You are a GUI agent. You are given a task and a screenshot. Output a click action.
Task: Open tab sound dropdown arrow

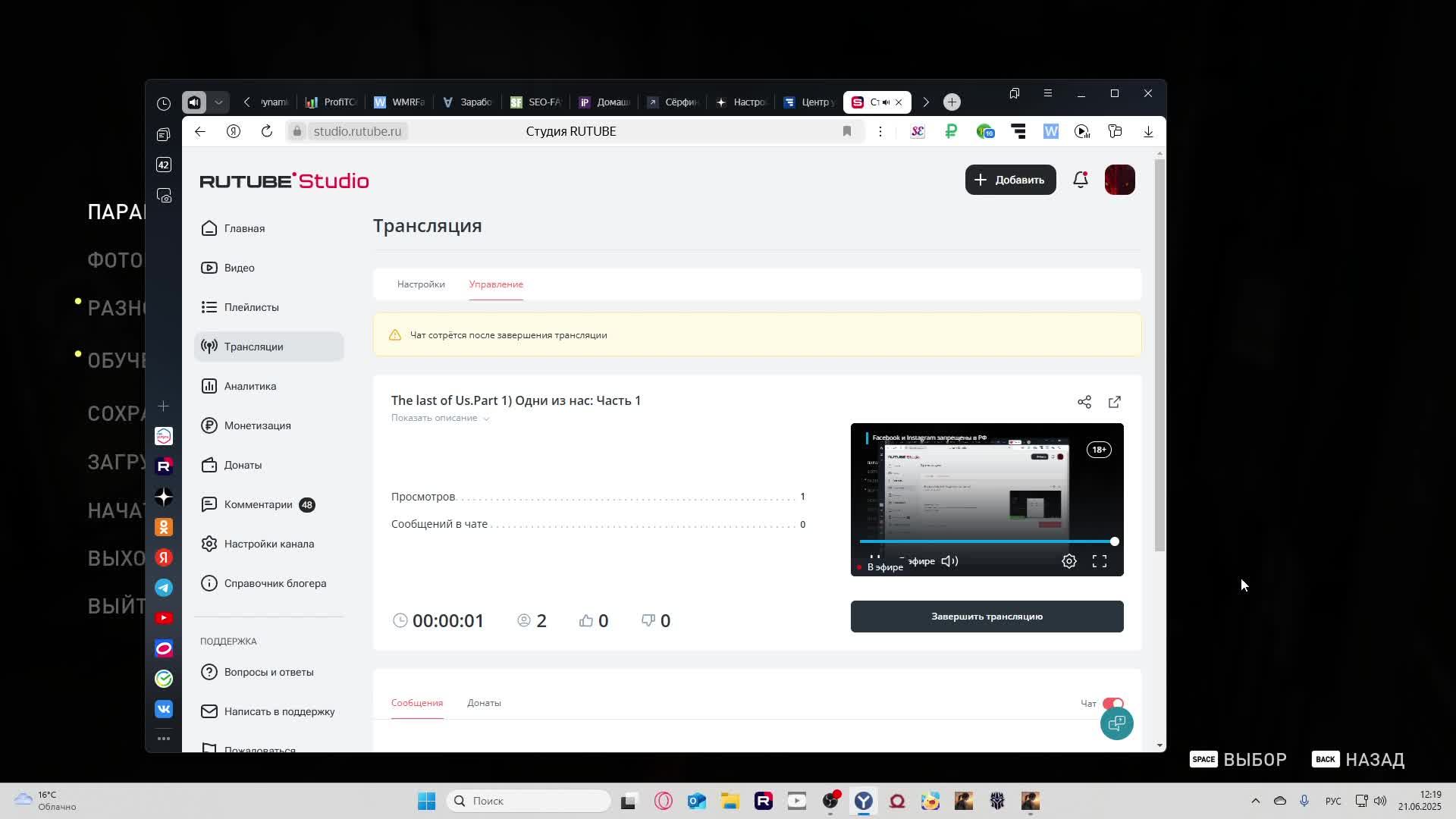point(218,102)
